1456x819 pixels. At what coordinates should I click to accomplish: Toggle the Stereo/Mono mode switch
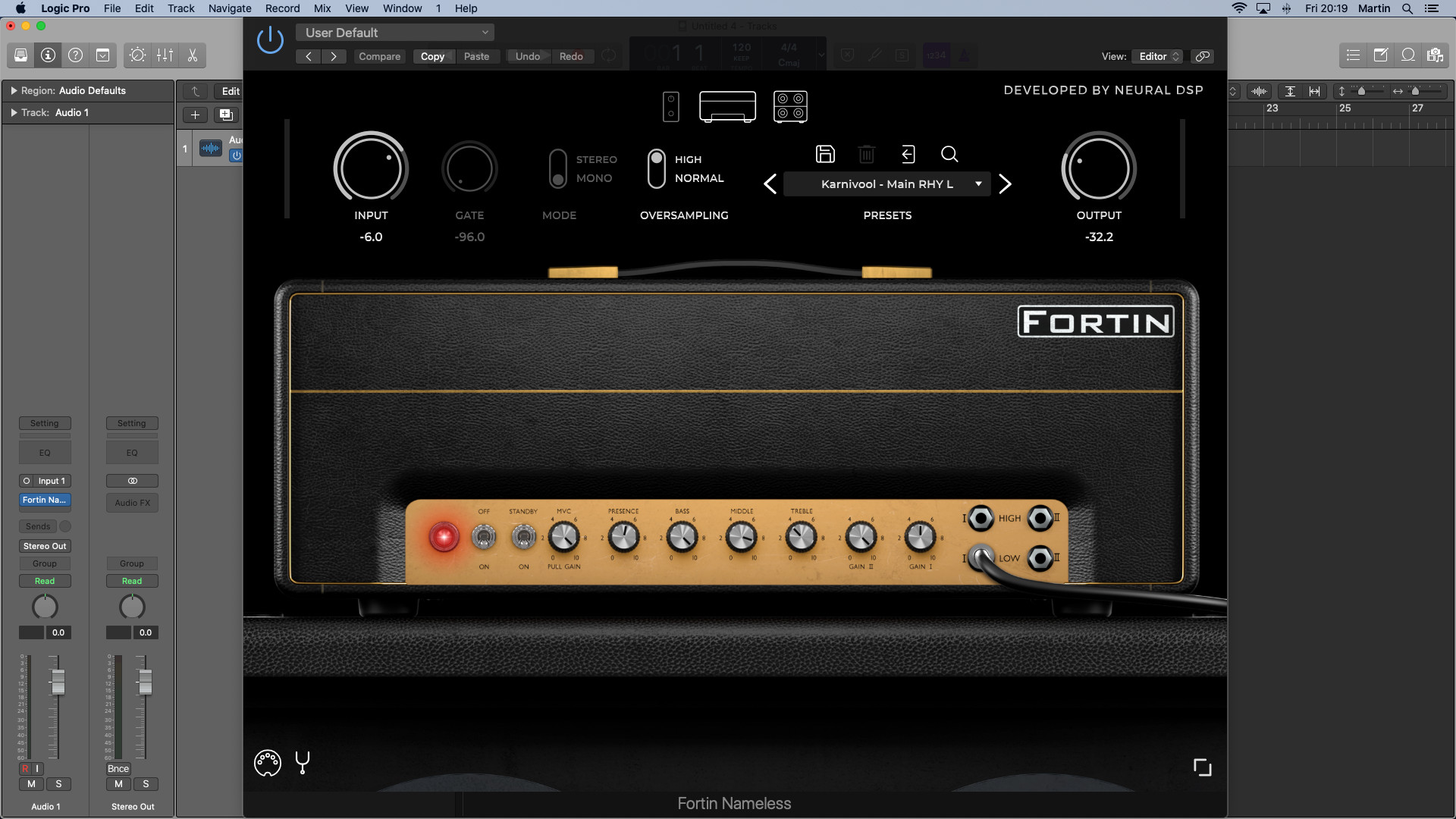(557, 168)
